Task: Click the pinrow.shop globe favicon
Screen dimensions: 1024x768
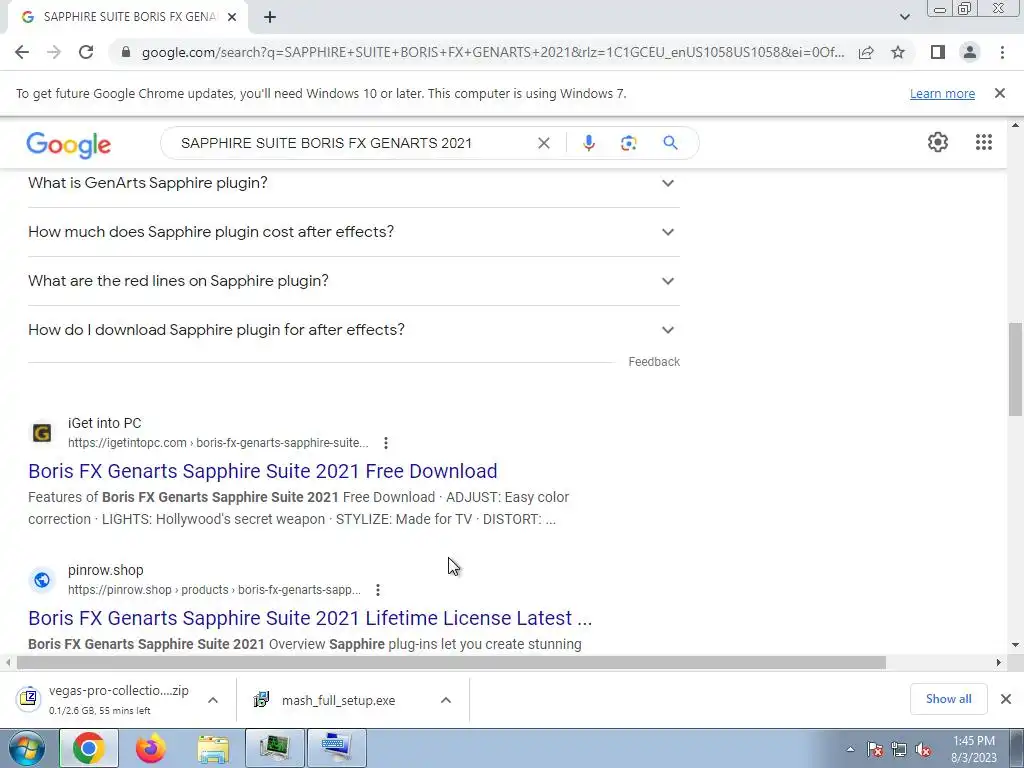Action: point(42,579)
